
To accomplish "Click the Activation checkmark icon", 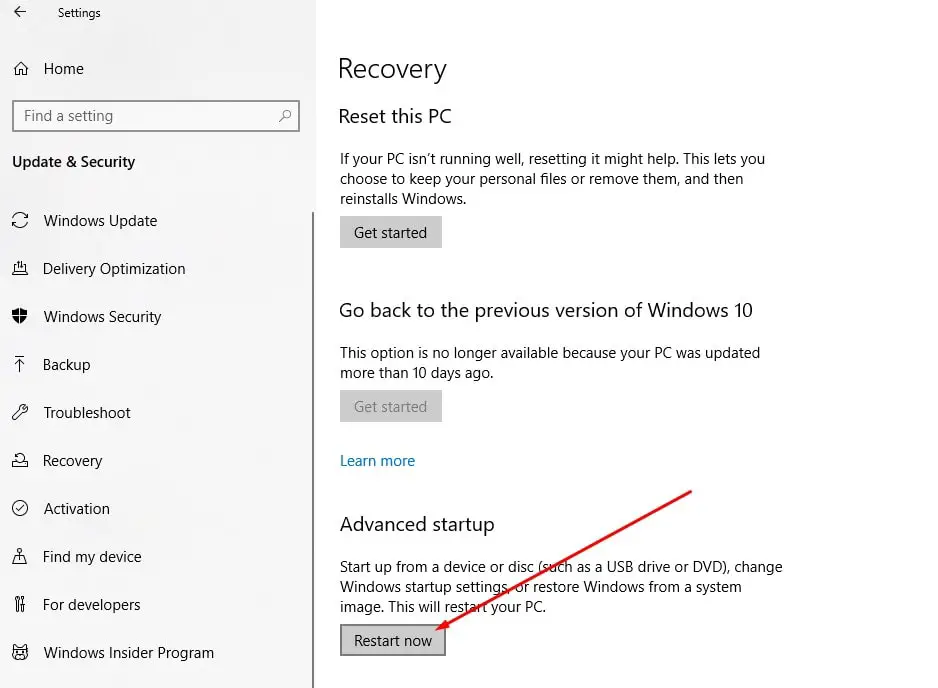I will [x=20, y=509].
